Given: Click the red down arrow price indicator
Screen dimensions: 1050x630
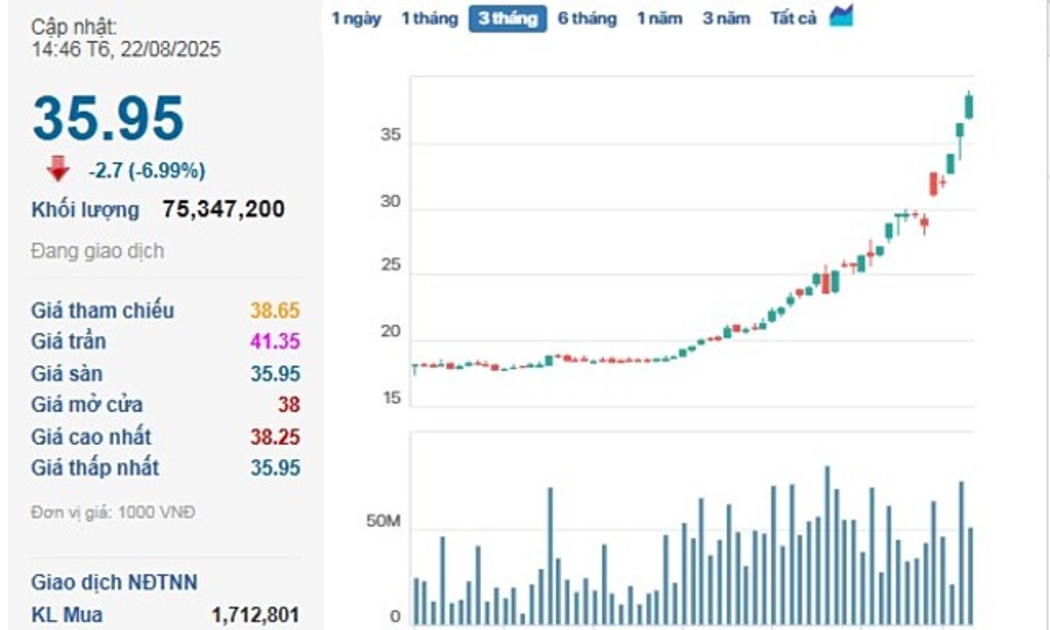Looking at the screenshot, I should point(58,169).
